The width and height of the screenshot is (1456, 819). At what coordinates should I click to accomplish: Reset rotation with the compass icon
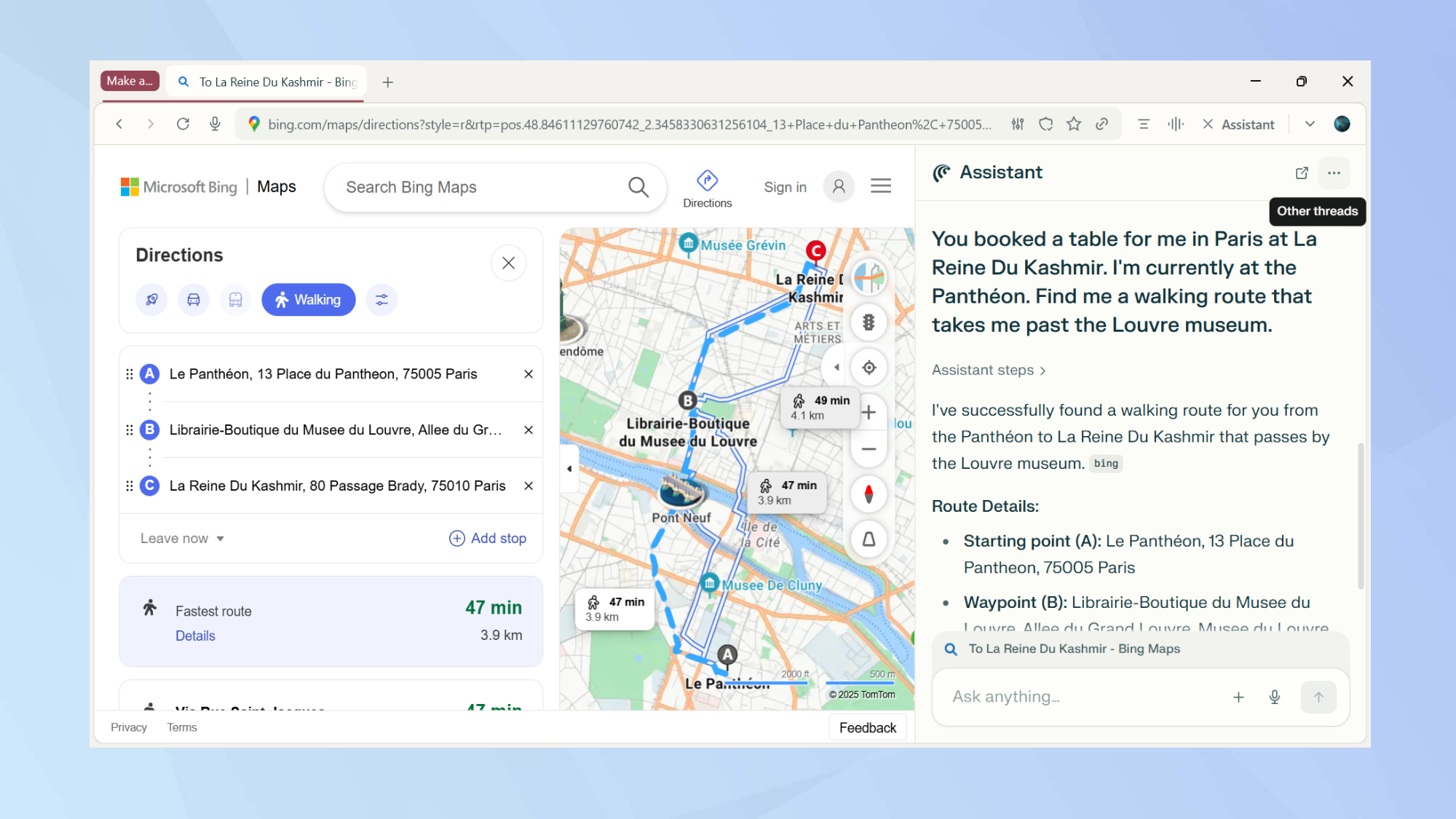point(868,494)
